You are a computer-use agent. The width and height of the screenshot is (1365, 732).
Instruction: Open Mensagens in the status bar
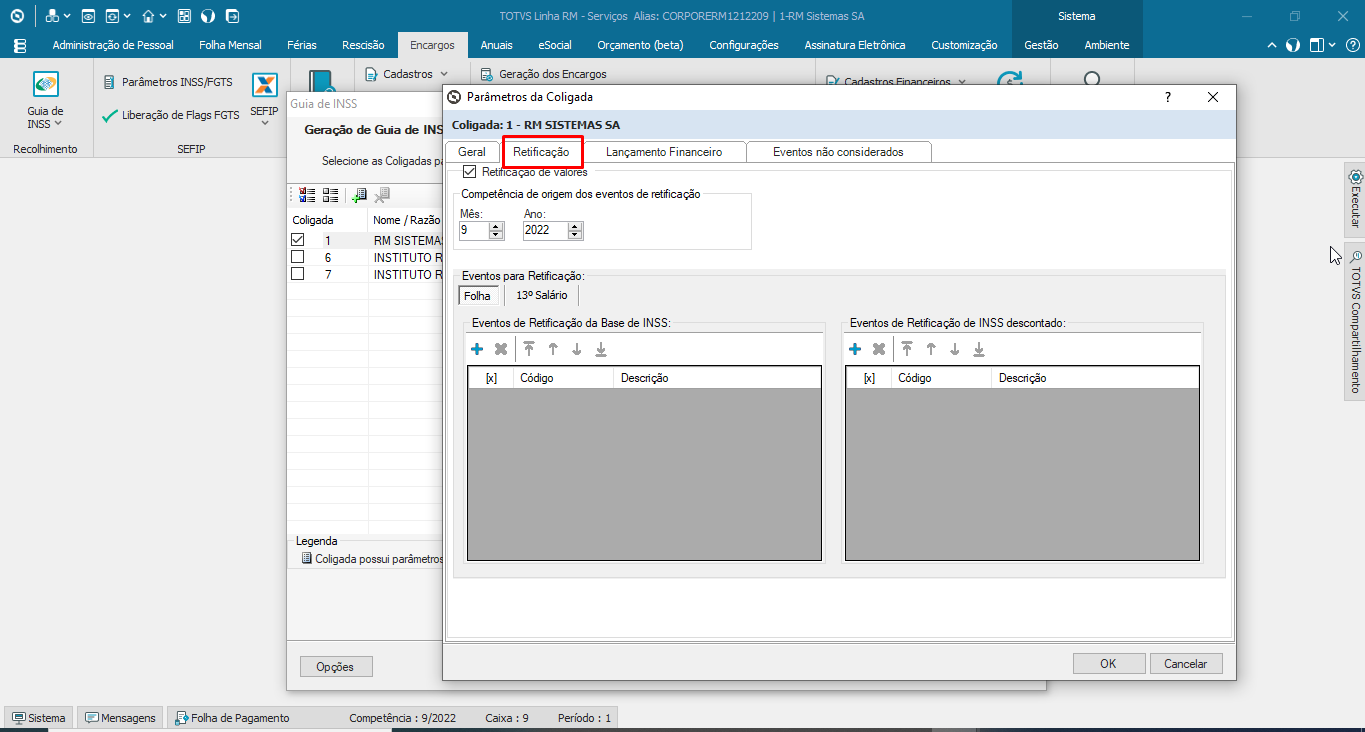[x=121, y=718]
